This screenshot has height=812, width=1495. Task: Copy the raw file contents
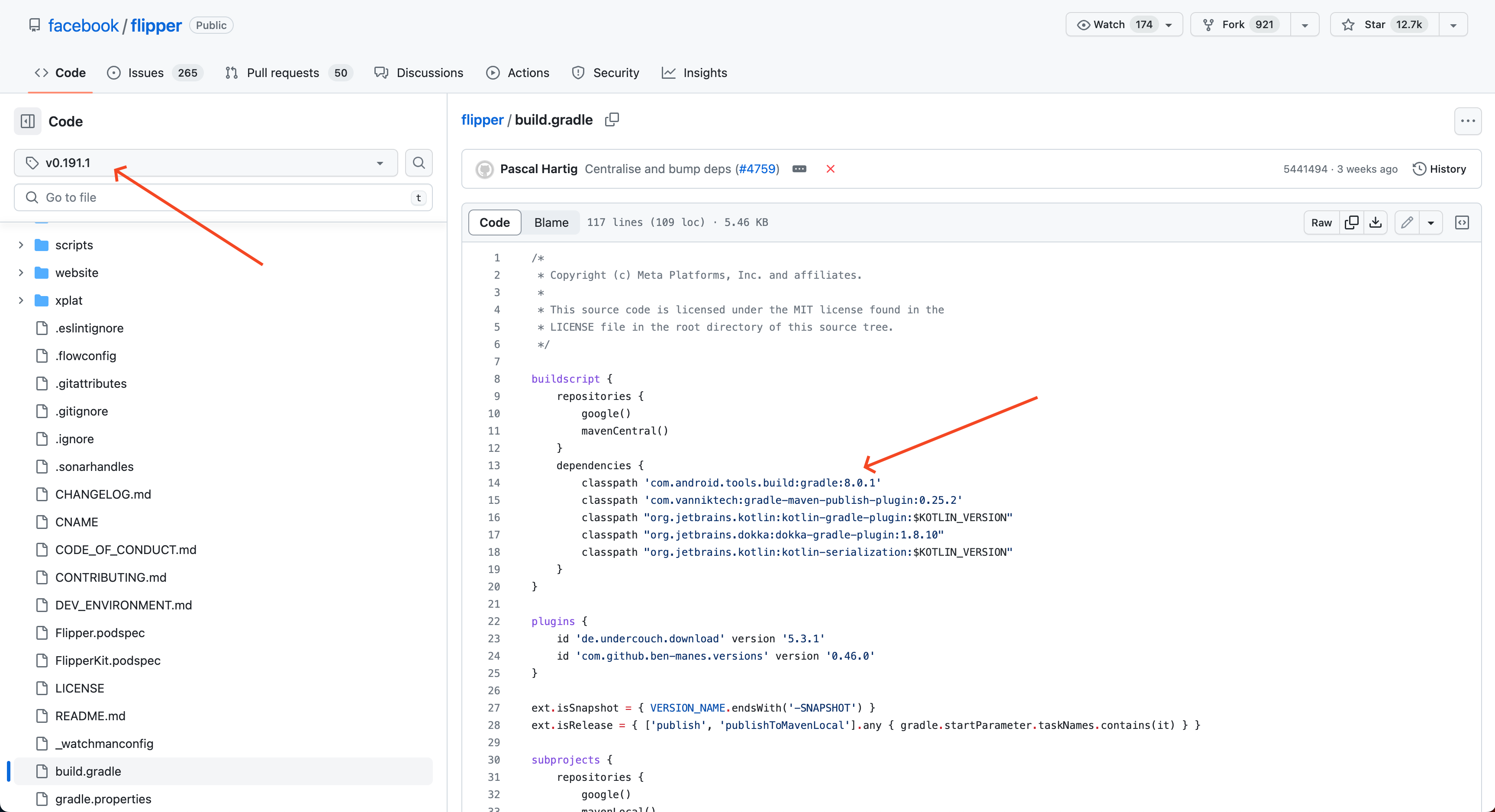pos(1352,222)
